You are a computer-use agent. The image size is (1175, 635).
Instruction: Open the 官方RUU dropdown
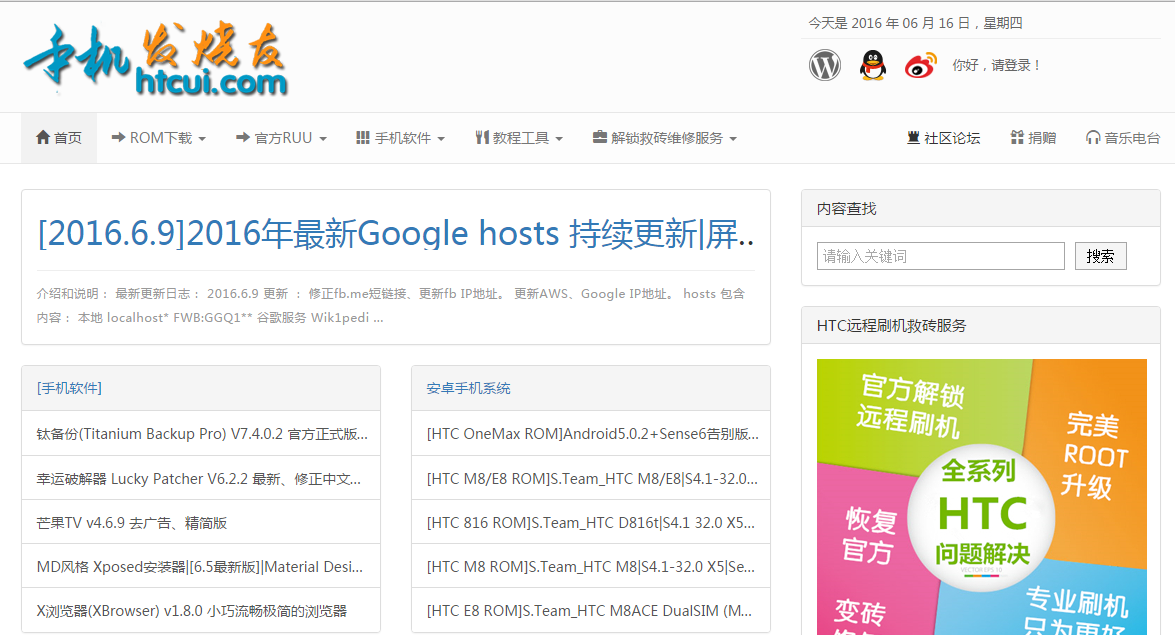[x=282, y=137]
